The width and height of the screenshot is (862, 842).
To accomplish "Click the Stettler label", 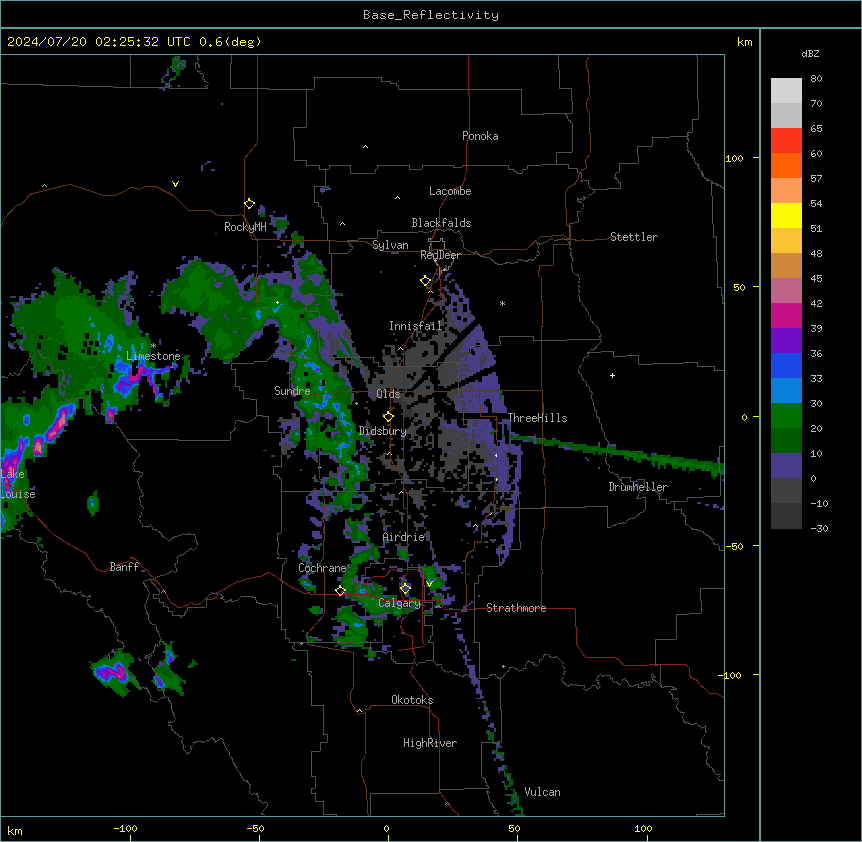I will (634, 237).
